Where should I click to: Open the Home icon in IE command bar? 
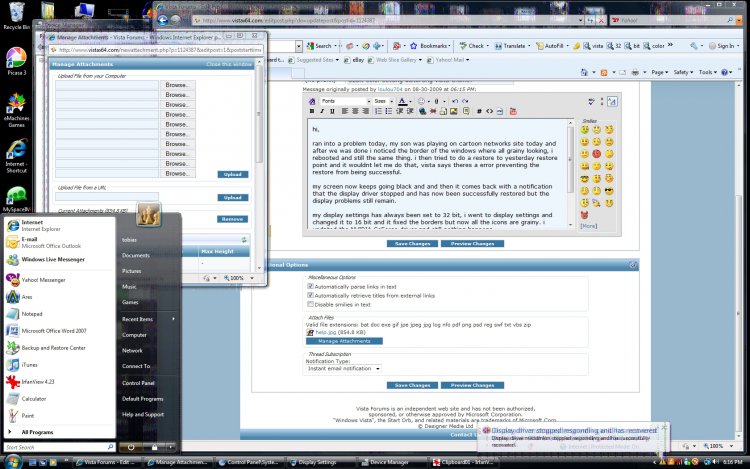(x=584, y=72)
